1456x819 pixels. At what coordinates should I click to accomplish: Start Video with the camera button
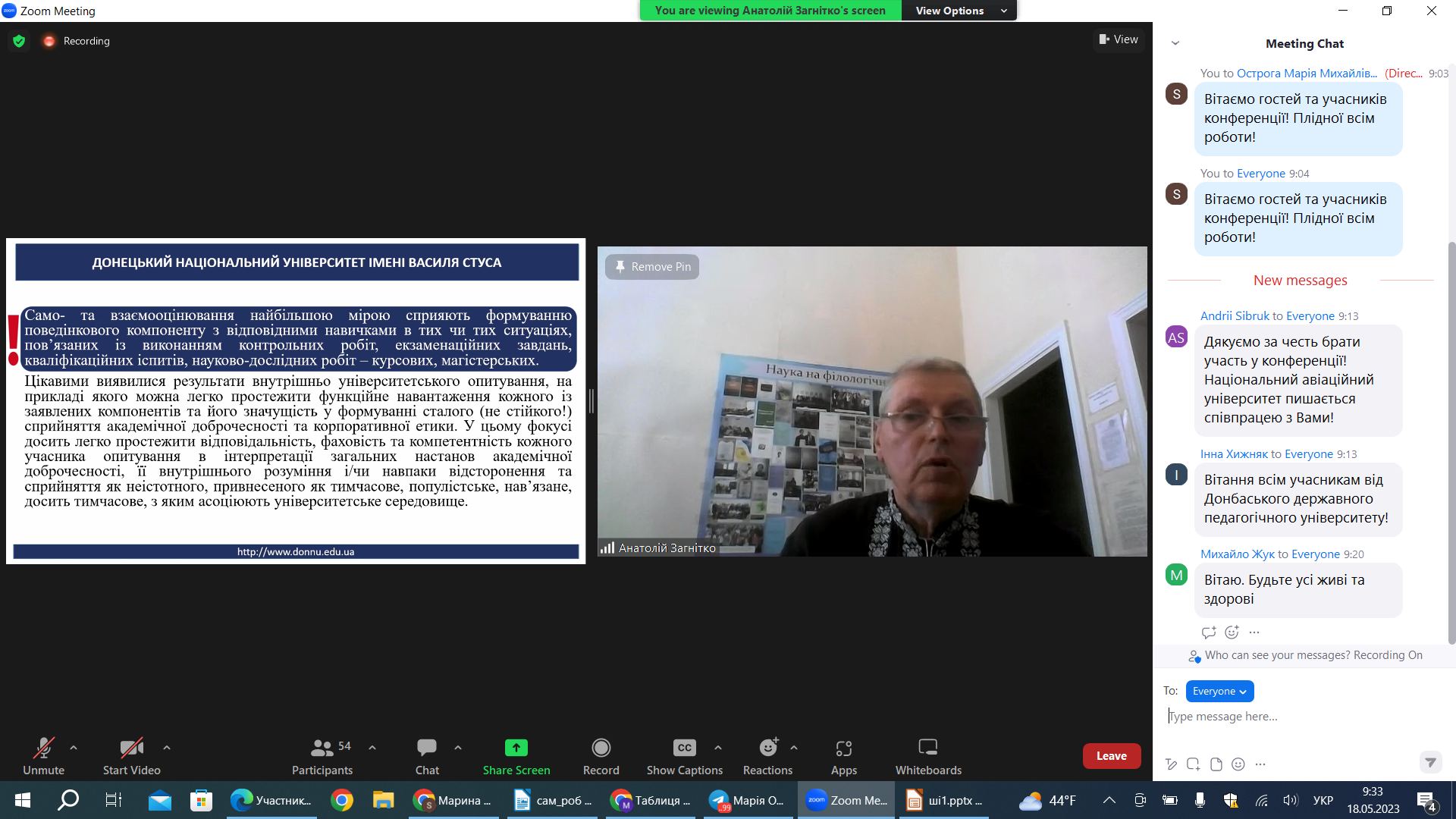131,756
